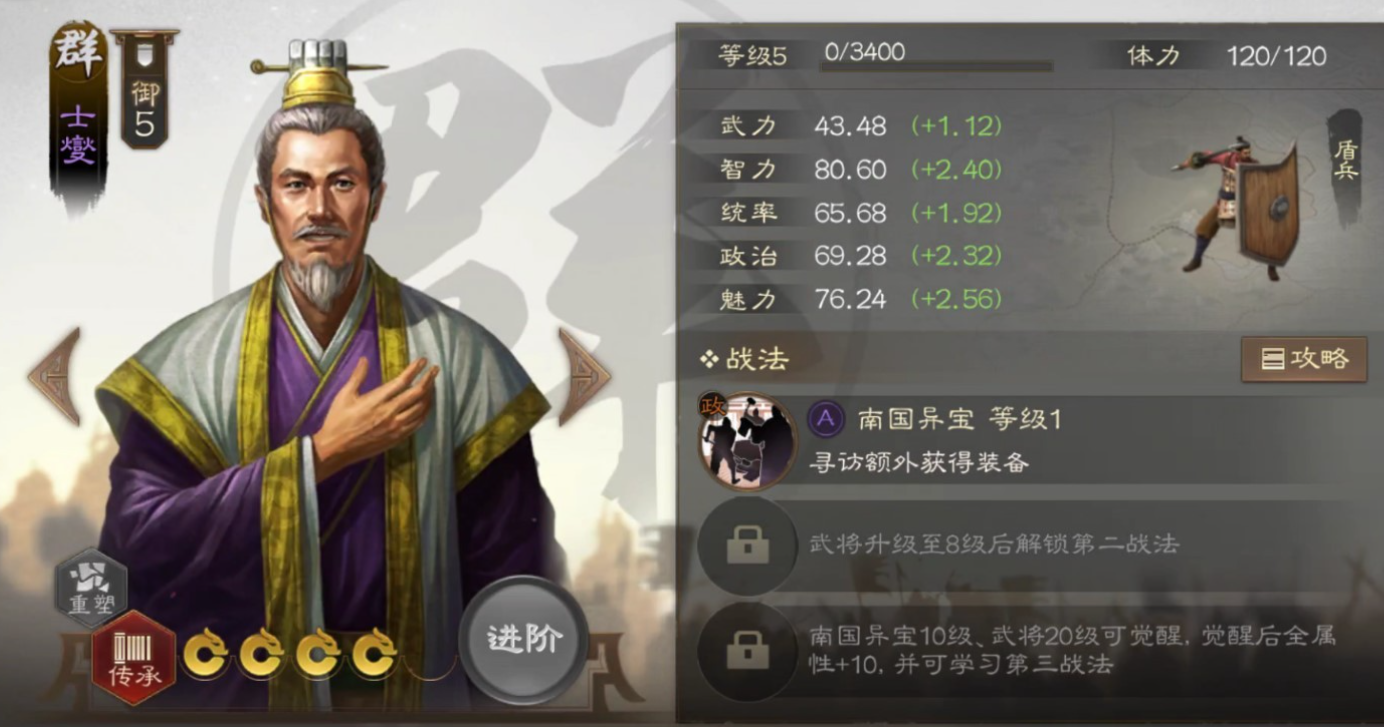Screen dimensions: 1384x727
Task: Select the 南国异宝 skill portrait icon
Action: [x=748, y=440]
